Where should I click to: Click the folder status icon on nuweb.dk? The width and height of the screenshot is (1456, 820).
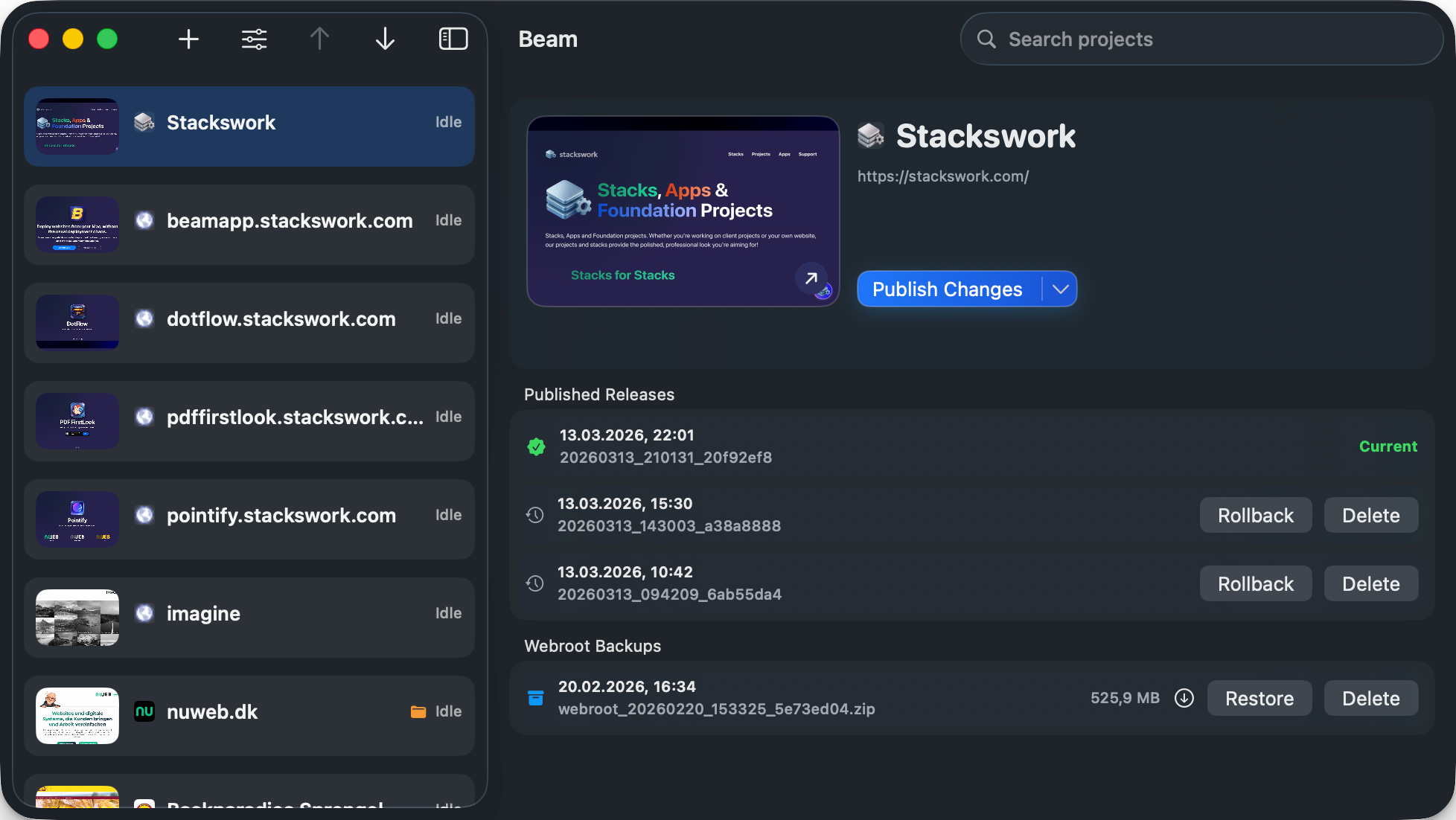click(418, 711)
